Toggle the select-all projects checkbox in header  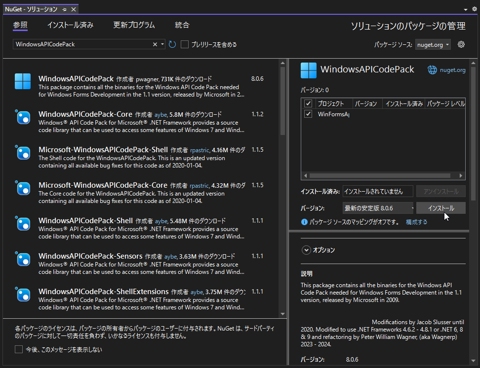point(308,103)
